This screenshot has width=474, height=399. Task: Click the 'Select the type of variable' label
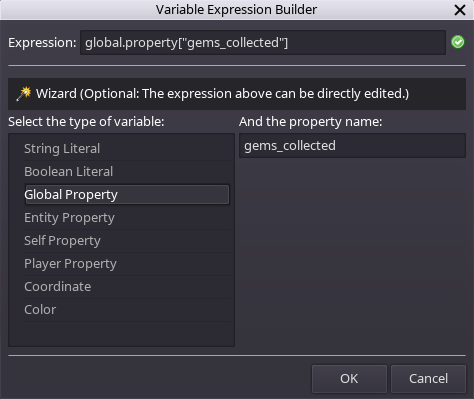click(86, 122)
